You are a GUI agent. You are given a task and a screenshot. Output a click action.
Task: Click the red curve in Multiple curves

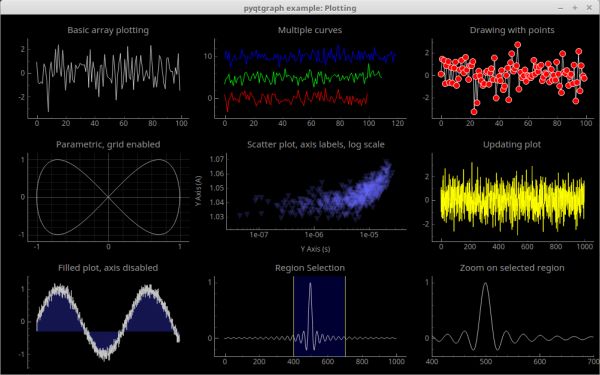click(295, 99)
